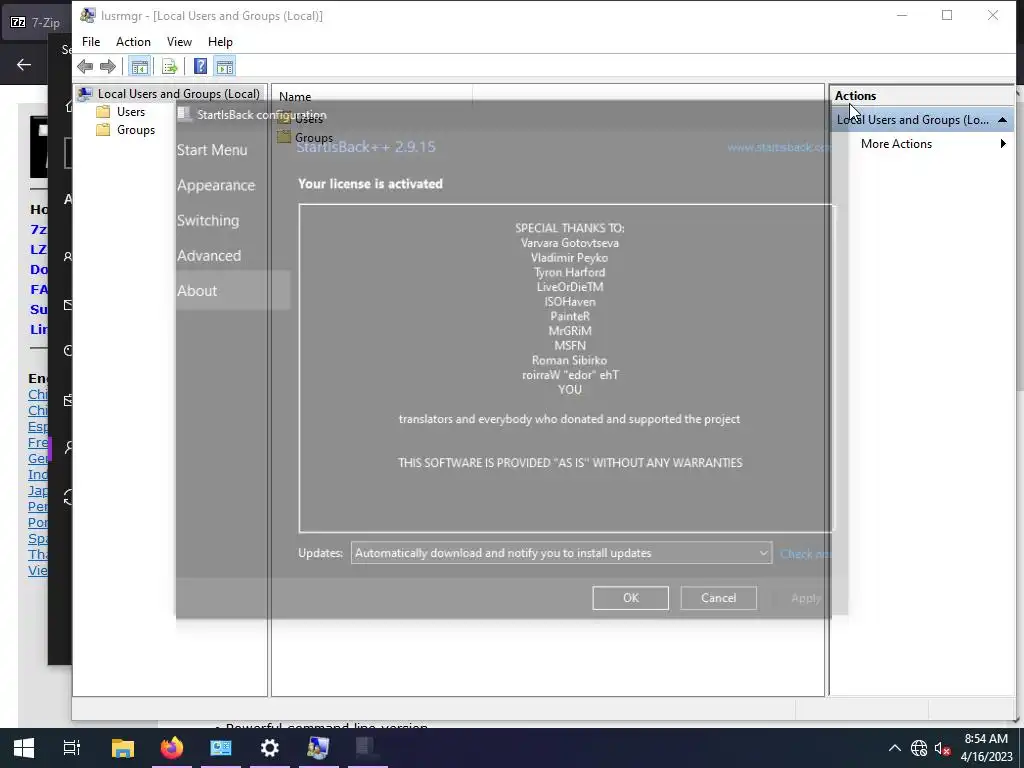1024x768 pixels.
Task: Click the Forward arrow in lusrmgr toolbar
Action: pos(108,66)
